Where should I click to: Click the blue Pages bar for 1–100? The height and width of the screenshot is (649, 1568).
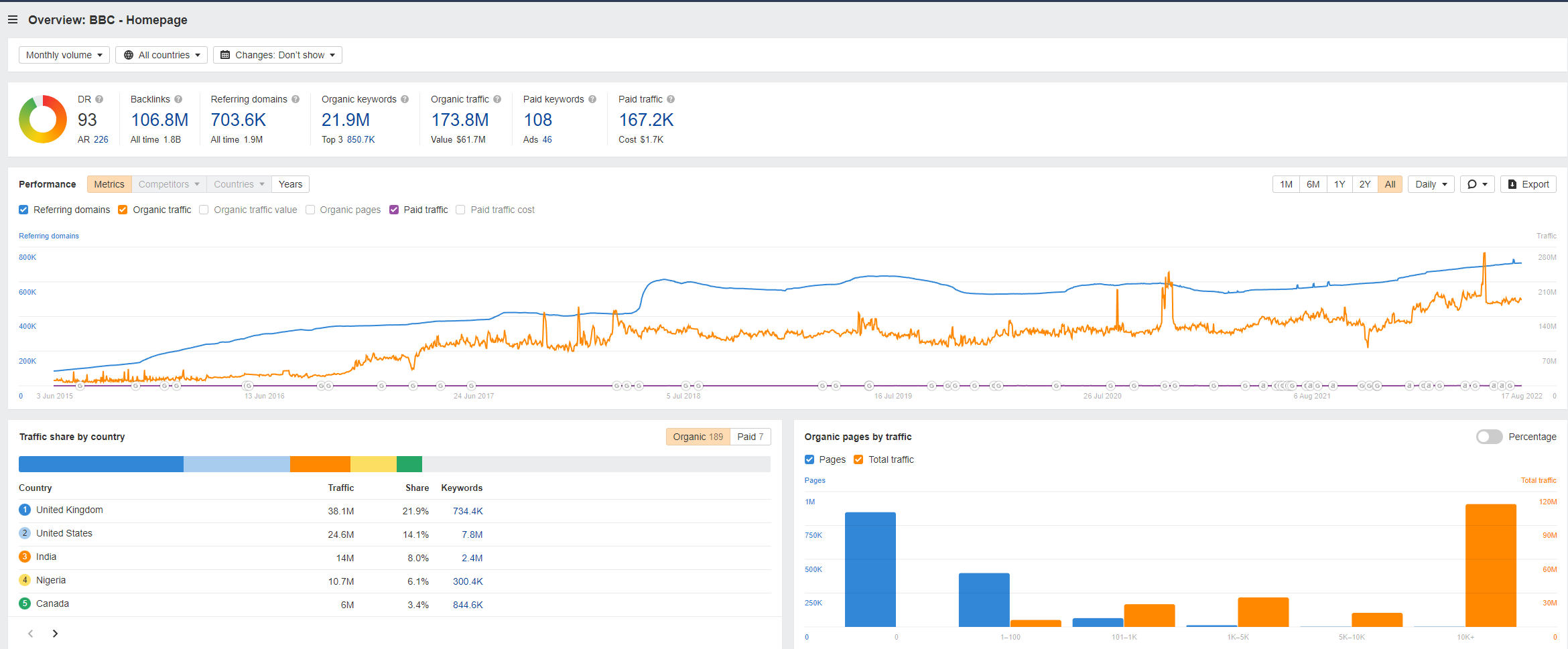(984, 600)
